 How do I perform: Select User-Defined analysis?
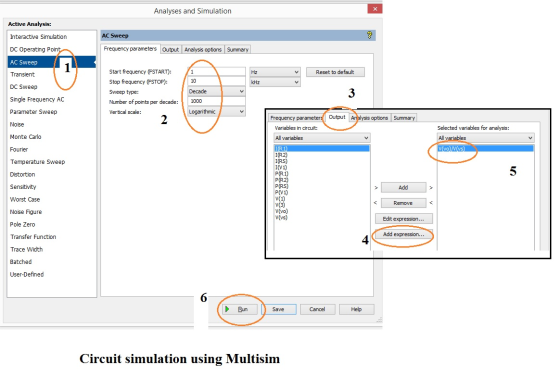27,274
